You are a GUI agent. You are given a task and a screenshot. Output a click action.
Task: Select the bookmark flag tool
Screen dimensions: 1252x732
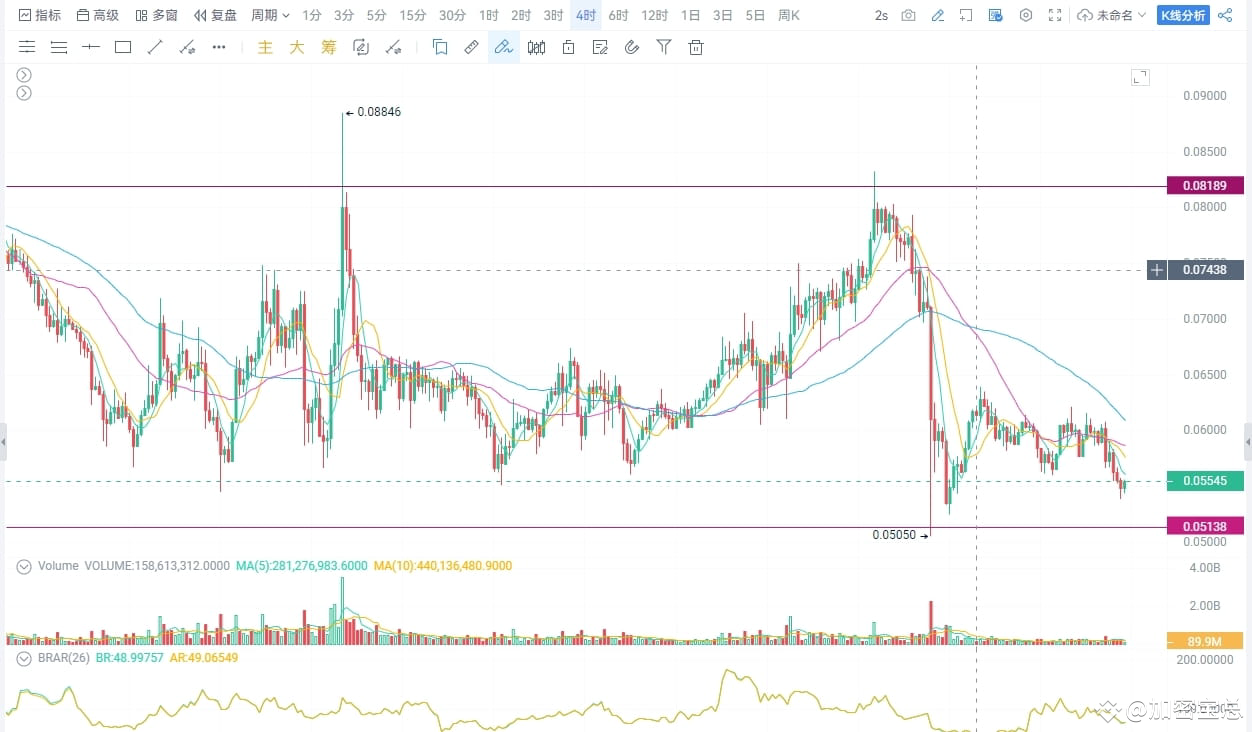pos(440,46)
